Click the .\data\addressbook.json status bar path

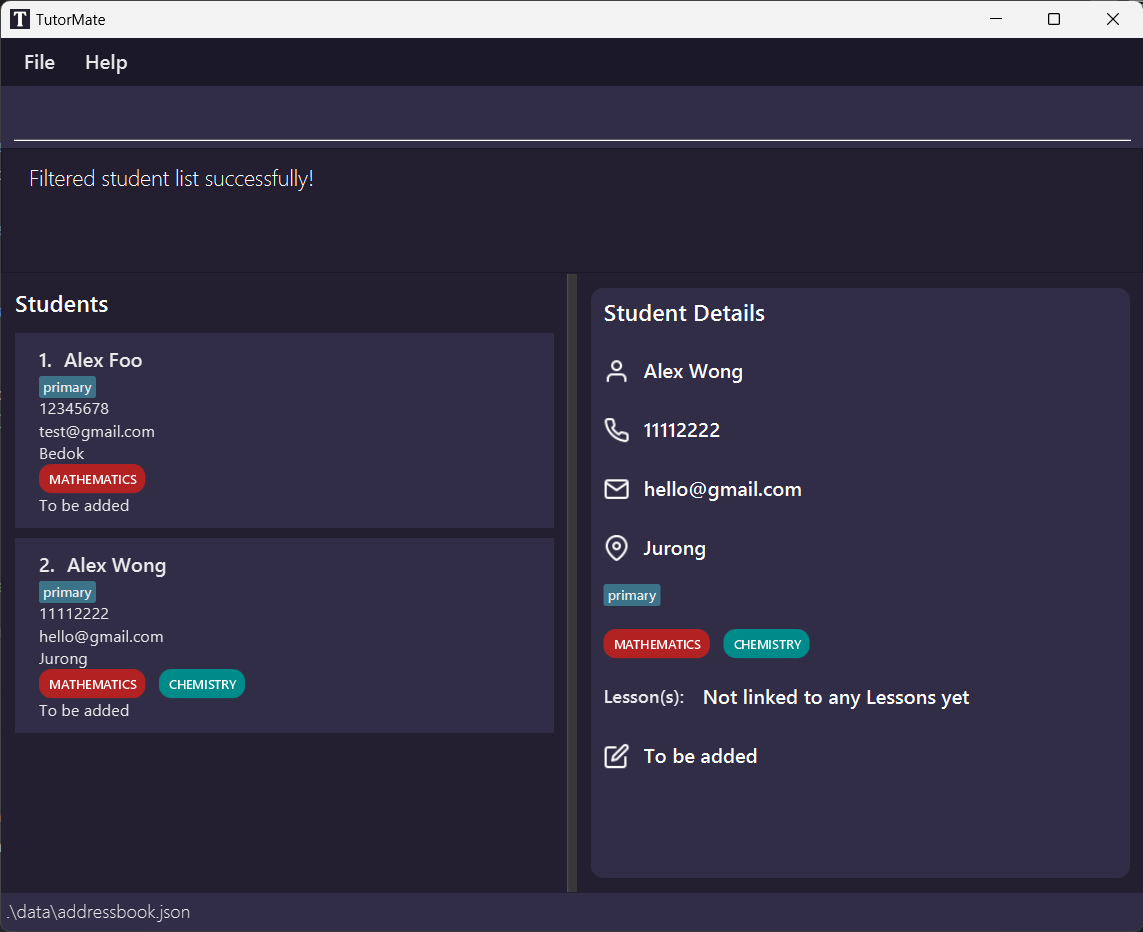click(x=98, y=912)
